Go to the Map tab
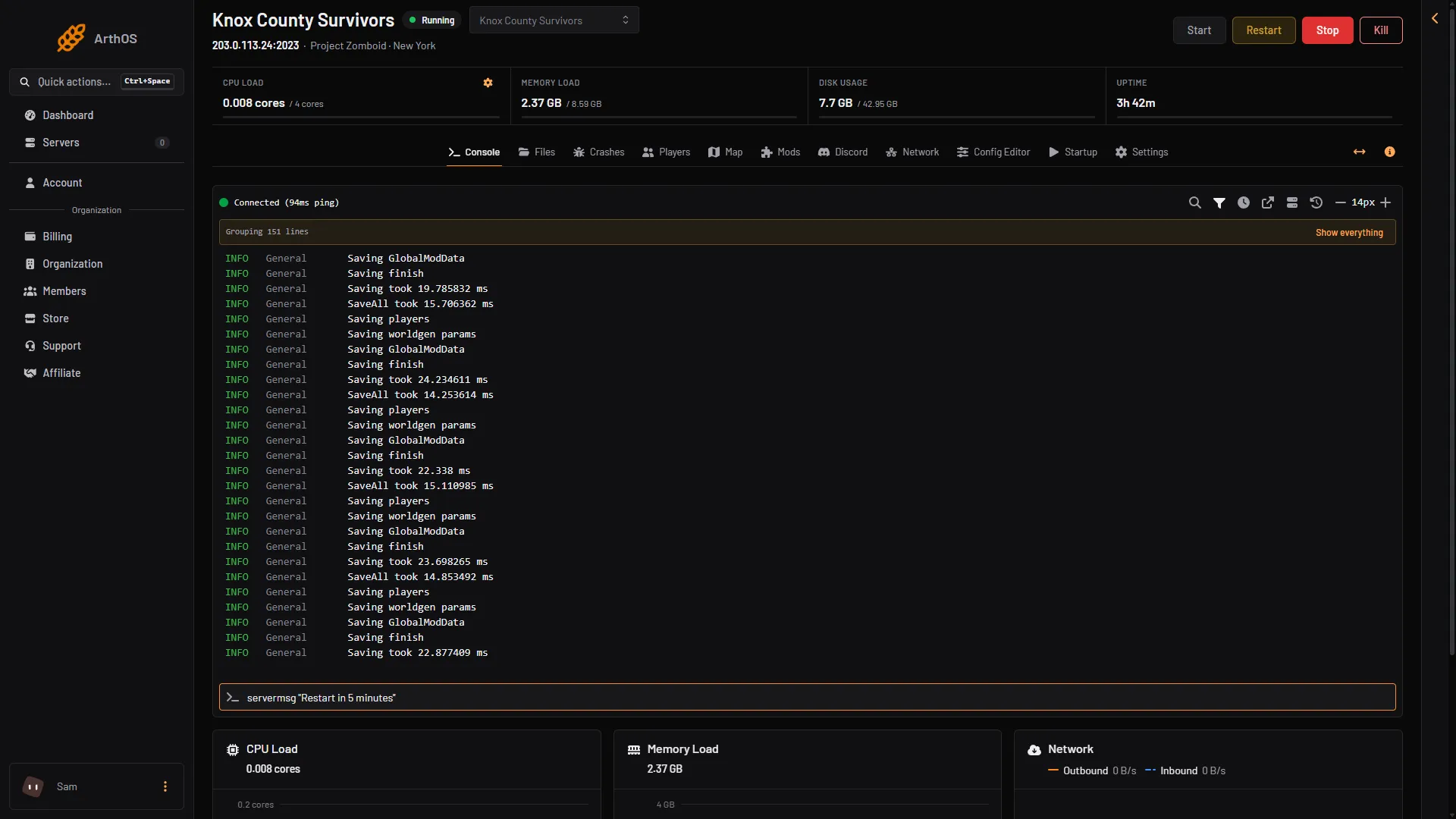Image resolution: width=1456 pixels, height=819 pixels. (x=725, y=152)
